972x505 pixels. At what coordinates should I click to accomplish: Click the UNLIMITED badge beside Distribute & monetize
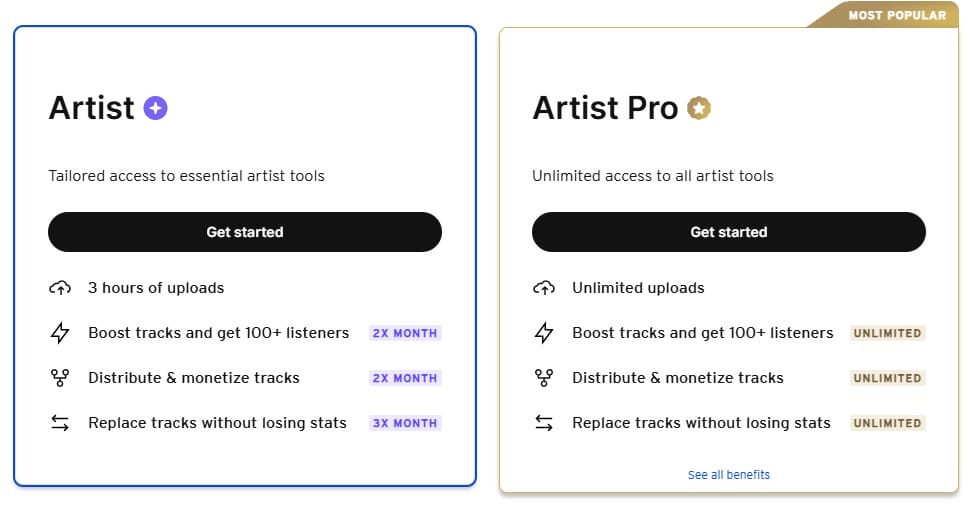887,378
